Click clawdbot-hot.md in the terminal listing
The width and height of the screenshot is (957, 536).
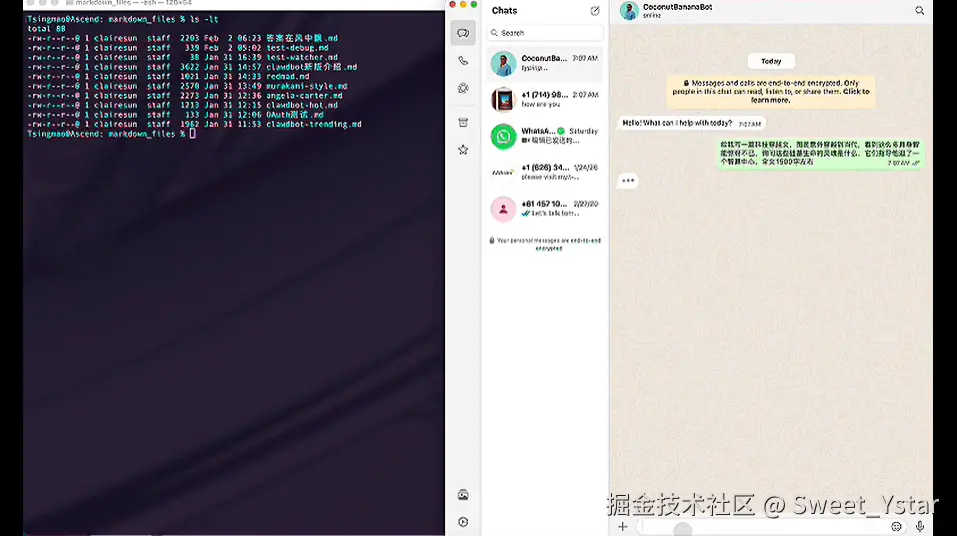(x=302, y=105)
